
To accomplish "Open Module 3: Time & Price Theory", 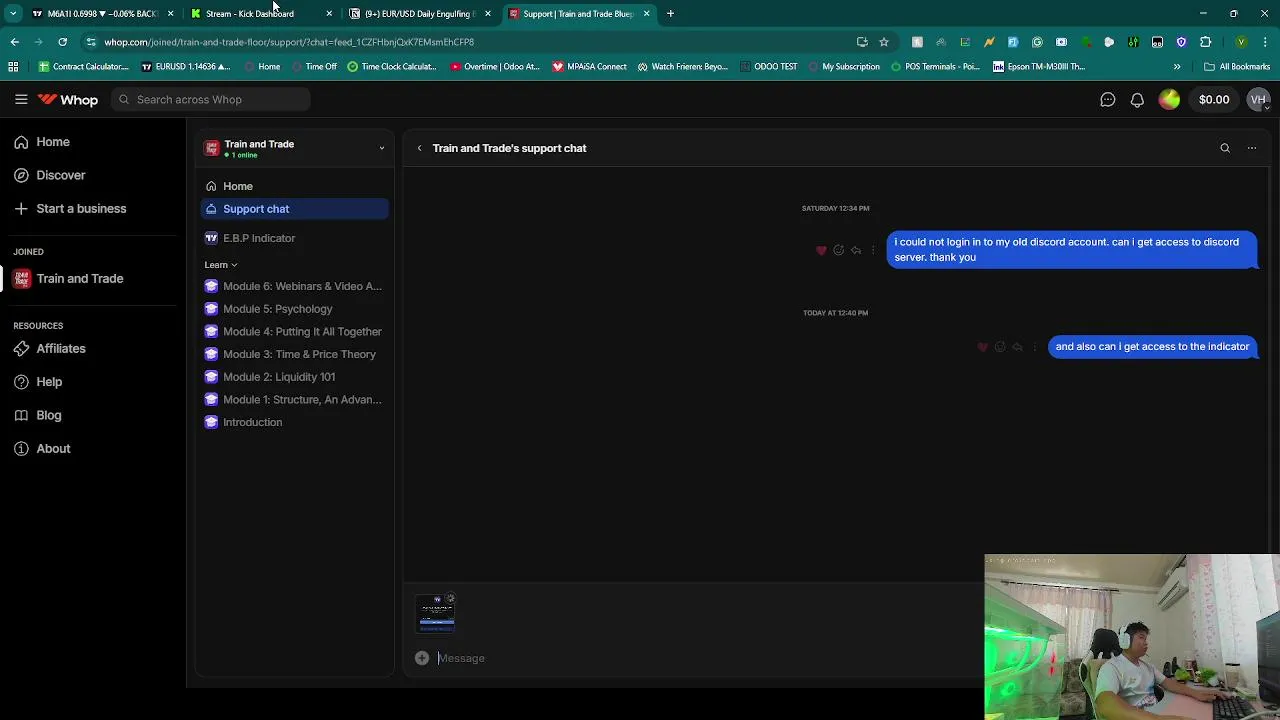I will (294, 354).
